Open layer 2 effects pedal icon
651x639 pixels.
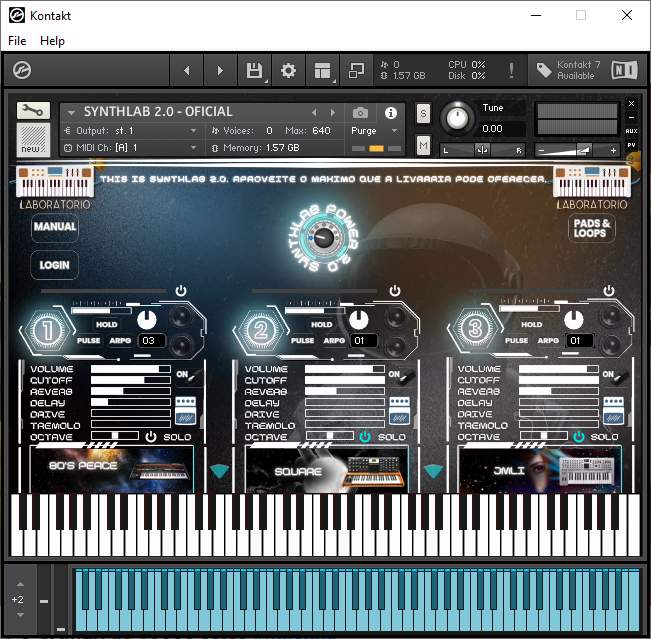399,410
